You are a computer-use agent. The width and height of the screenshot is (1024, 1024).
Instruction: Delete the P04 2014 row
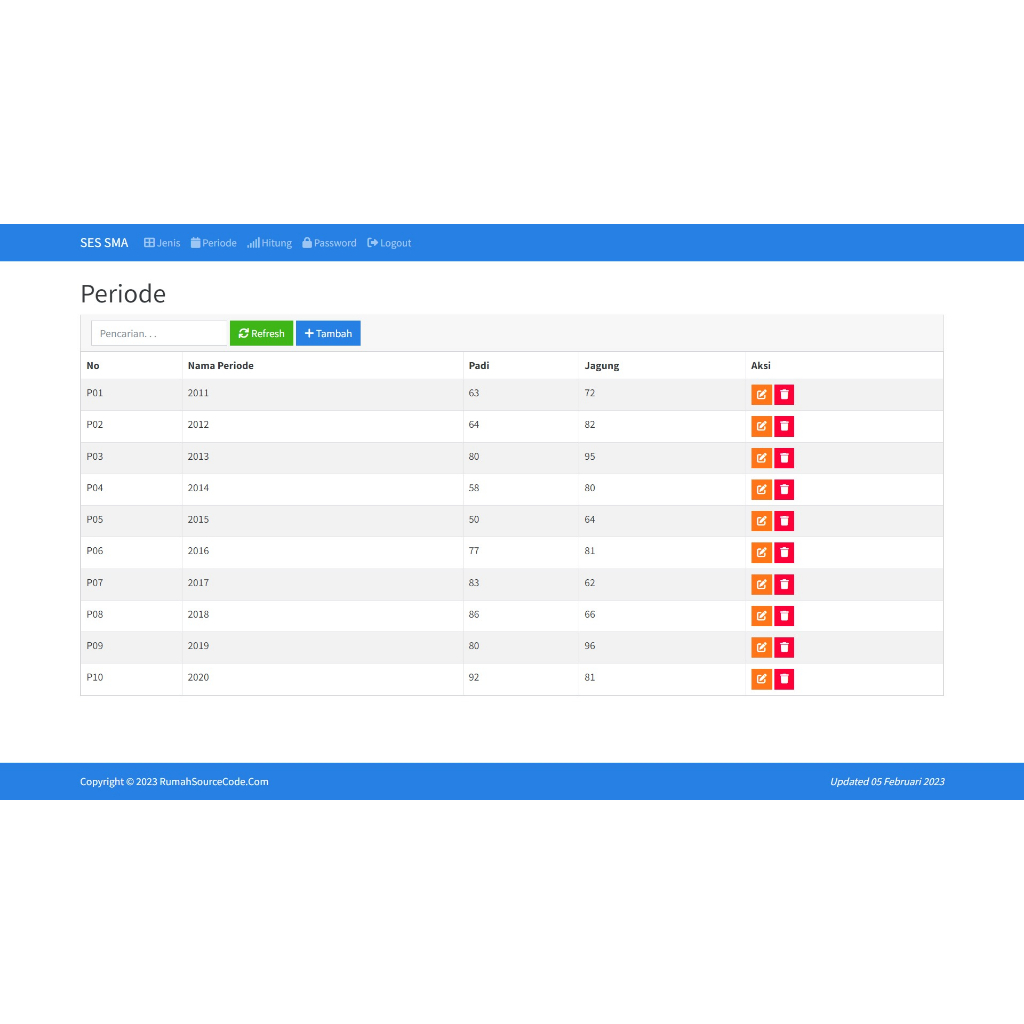(784, 489)
